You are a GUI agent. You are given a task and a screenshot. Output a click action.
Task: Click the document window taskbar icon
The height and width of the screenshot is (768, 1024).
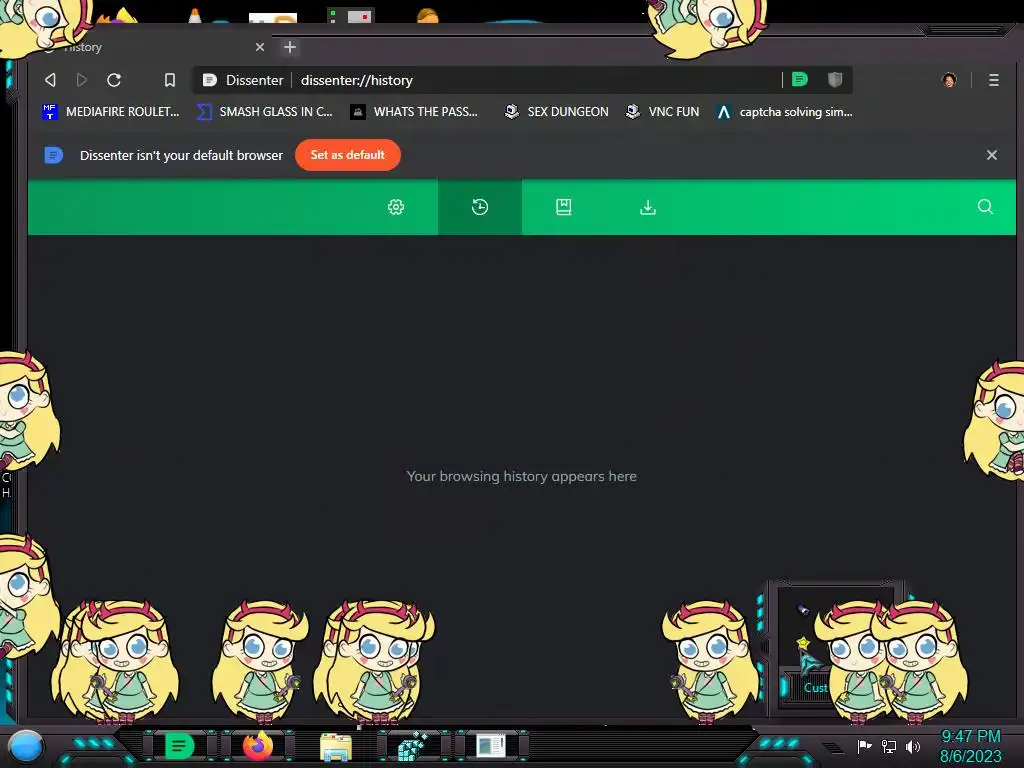pyautogui.click(x=490, y=746)
